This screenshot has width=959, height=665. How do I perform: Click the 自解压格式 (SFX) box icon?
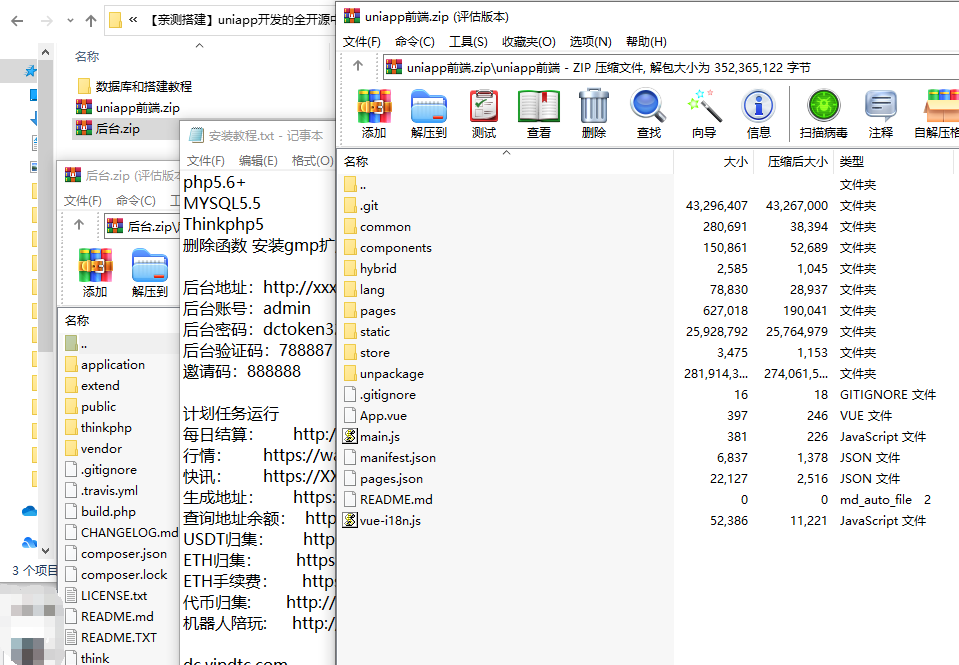[x=942, y=106]
